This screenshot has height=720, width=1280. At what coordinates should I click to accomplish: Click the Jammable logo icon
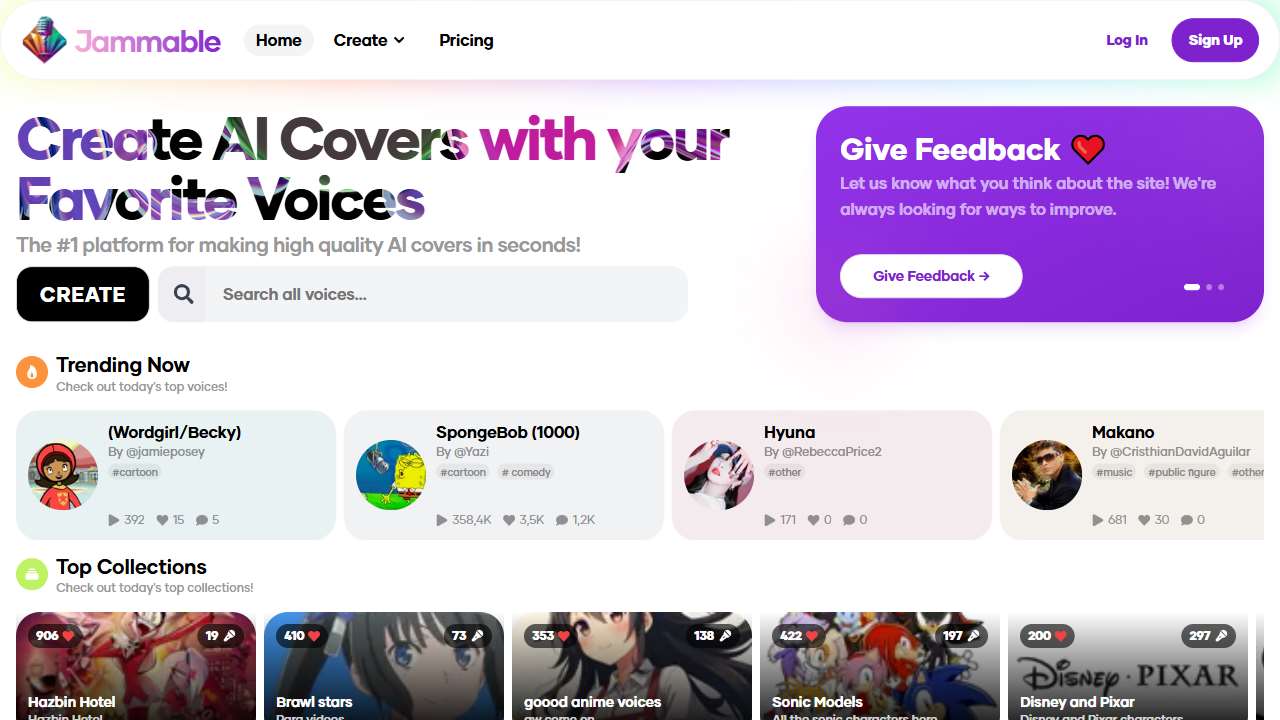click(44, 40)
